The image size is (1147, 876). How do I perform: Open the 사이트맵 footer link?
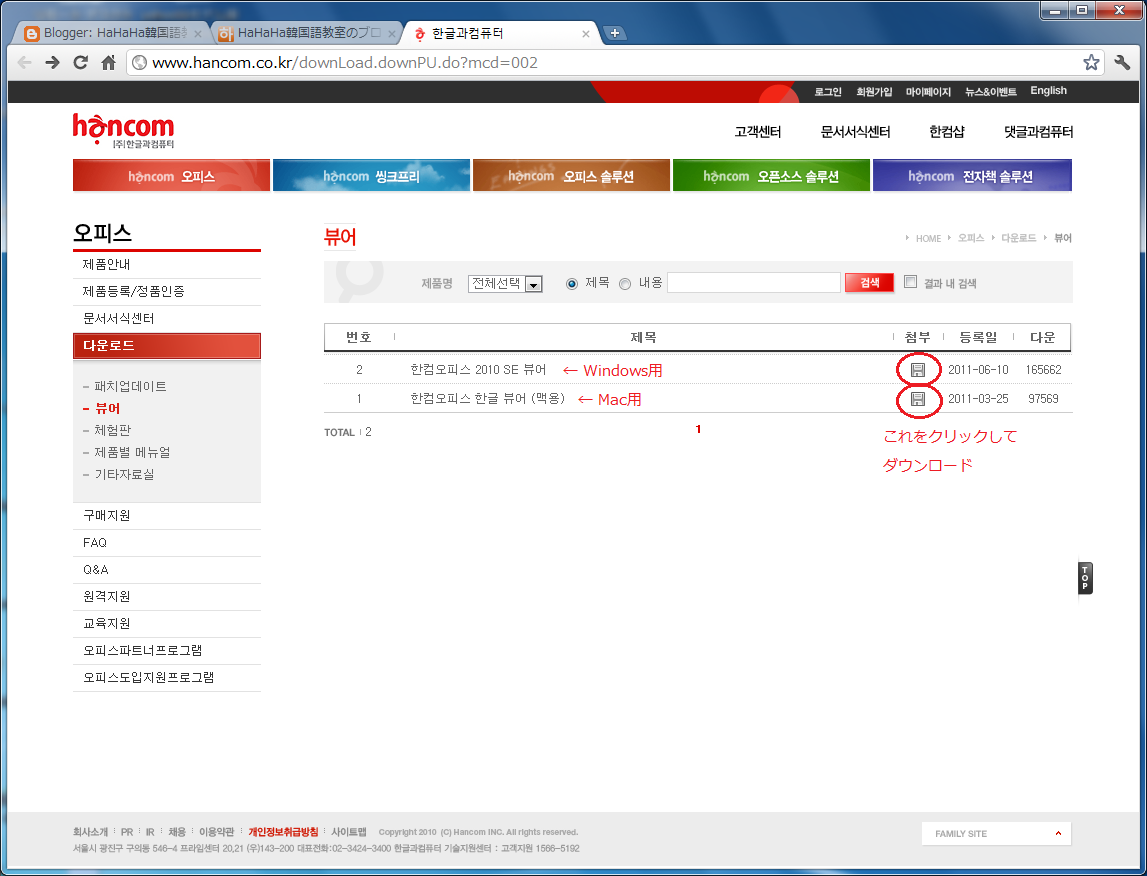point(349,832)
